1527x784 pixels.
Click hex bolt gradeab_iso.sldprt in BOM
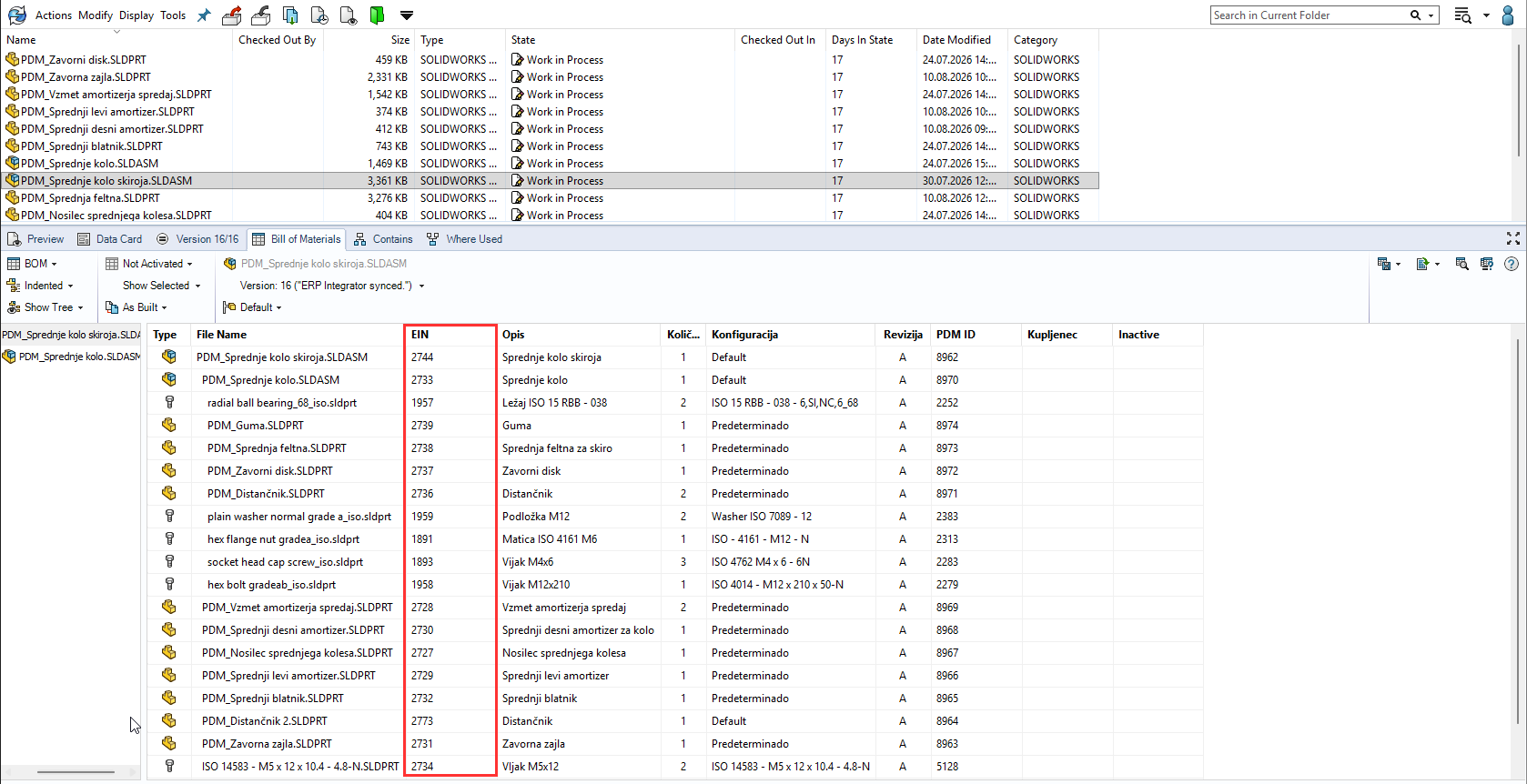(271, 585)
